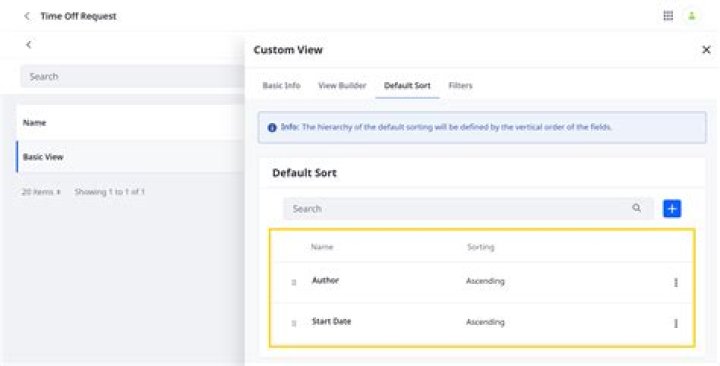720x366 pixels.
Task: Go back from Time Off Request page
Action: pyautogui.click(x=27, y=16)
